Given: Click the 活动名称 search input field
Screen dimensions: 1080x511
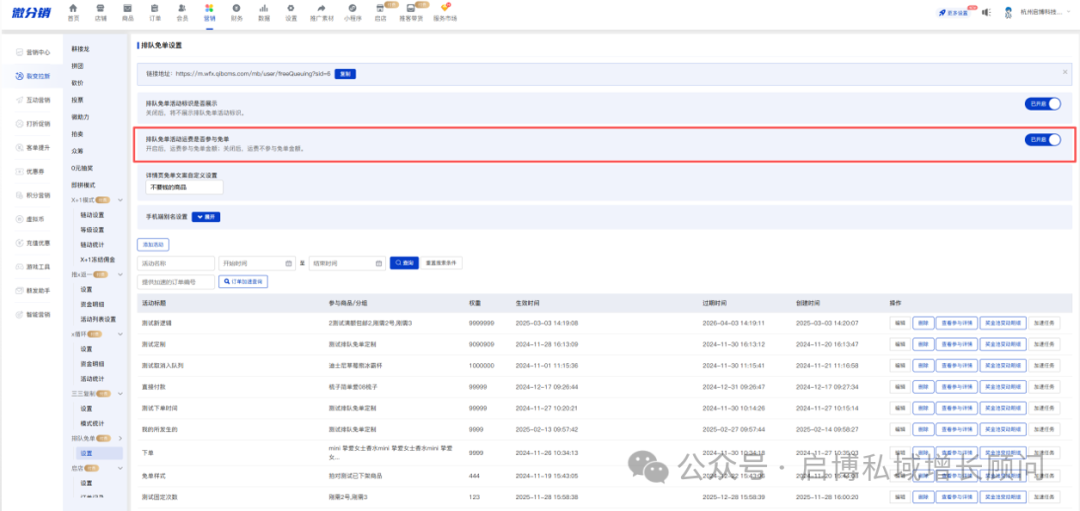Looking at the screenshot, I should pyautogui.click(x=176, y=263).
